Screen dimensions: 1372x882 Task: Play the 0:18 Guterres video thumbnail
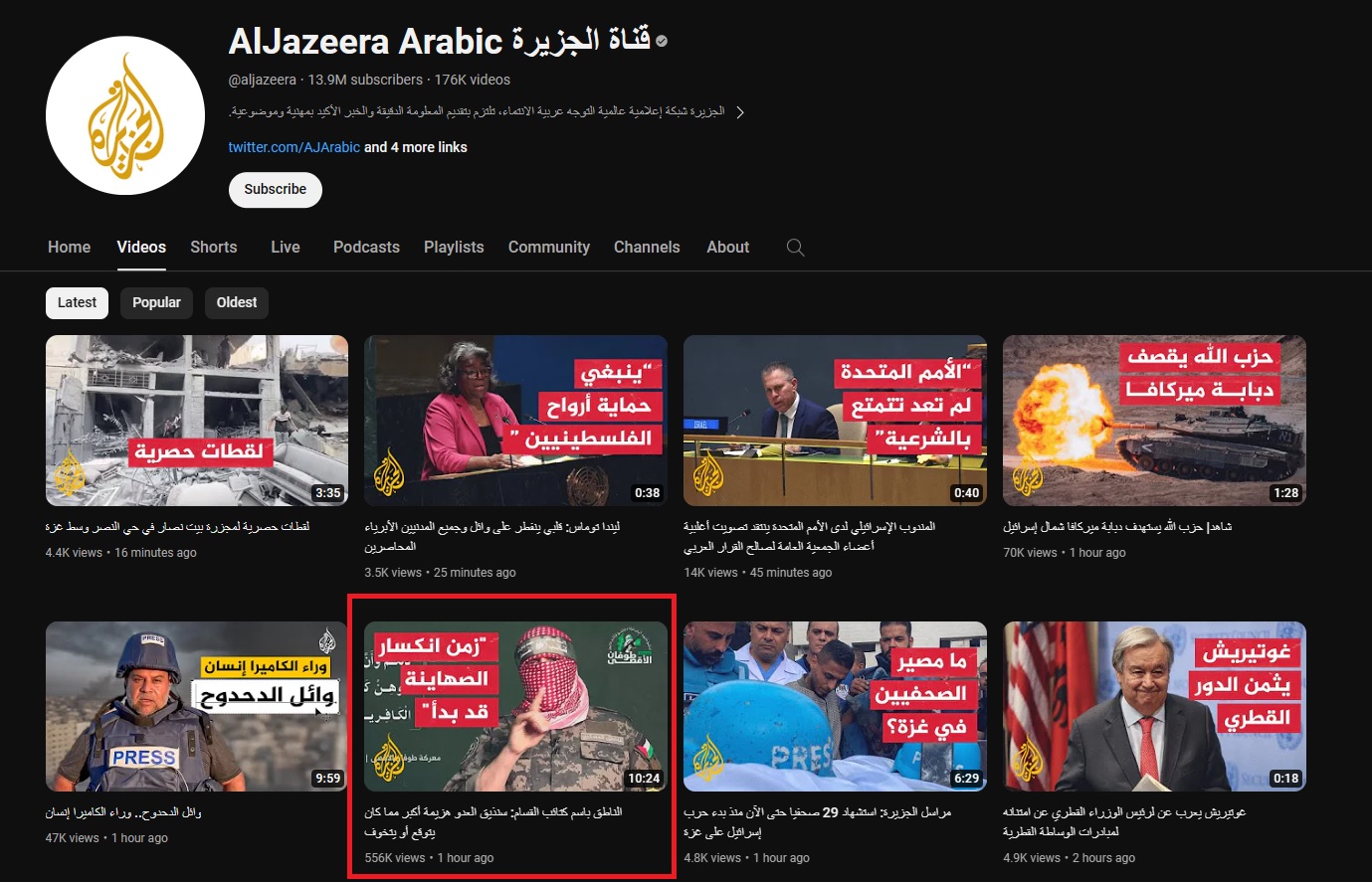coord(1154,706)
